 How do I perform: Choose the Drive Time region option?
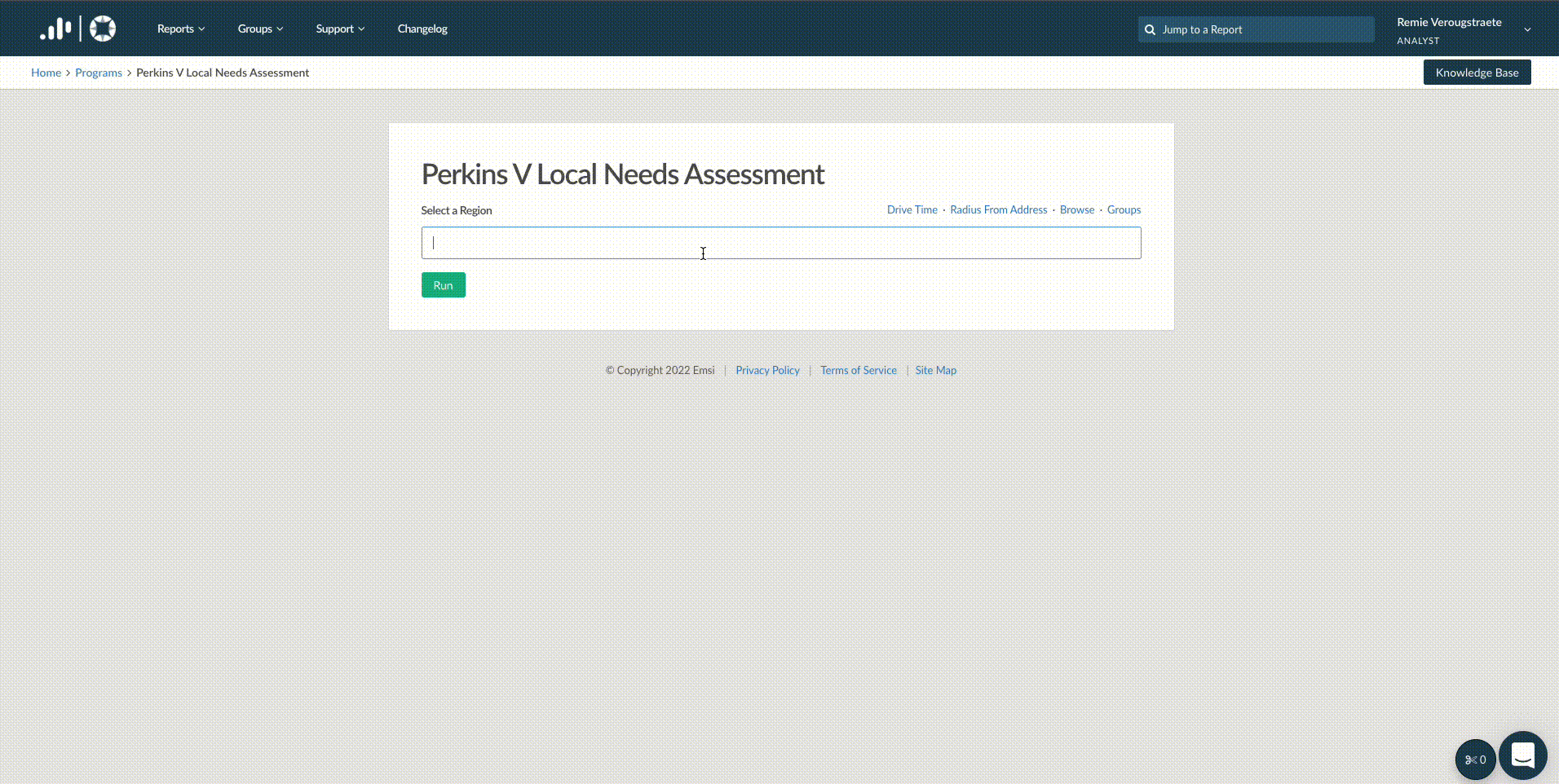(912, 210)
